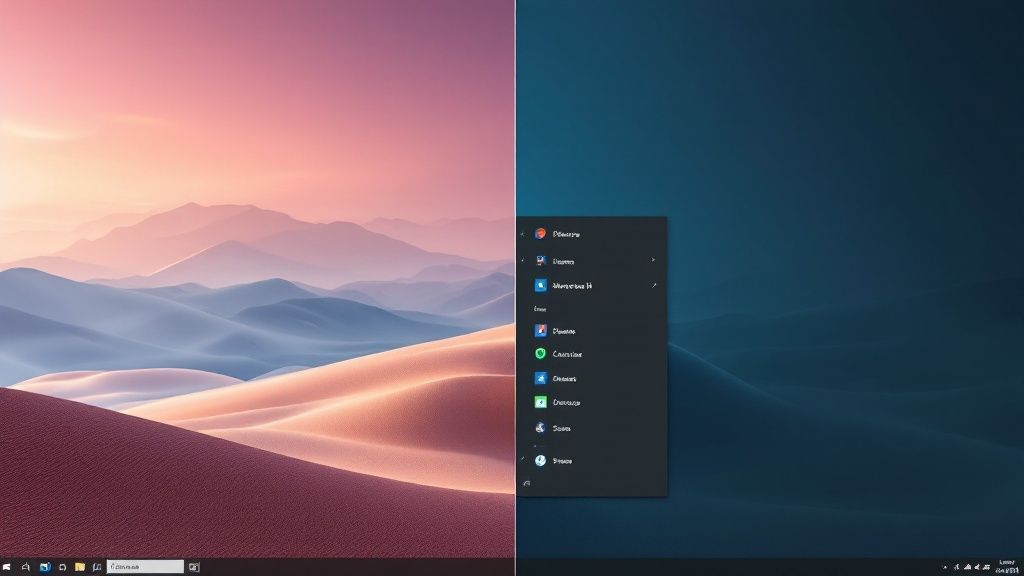Image resolution: width=1024 pixels, height=576 pixels.
Task: Click the blue square magnifier icon in the menu
Action: pyautogui.click(x=541, y=285)
